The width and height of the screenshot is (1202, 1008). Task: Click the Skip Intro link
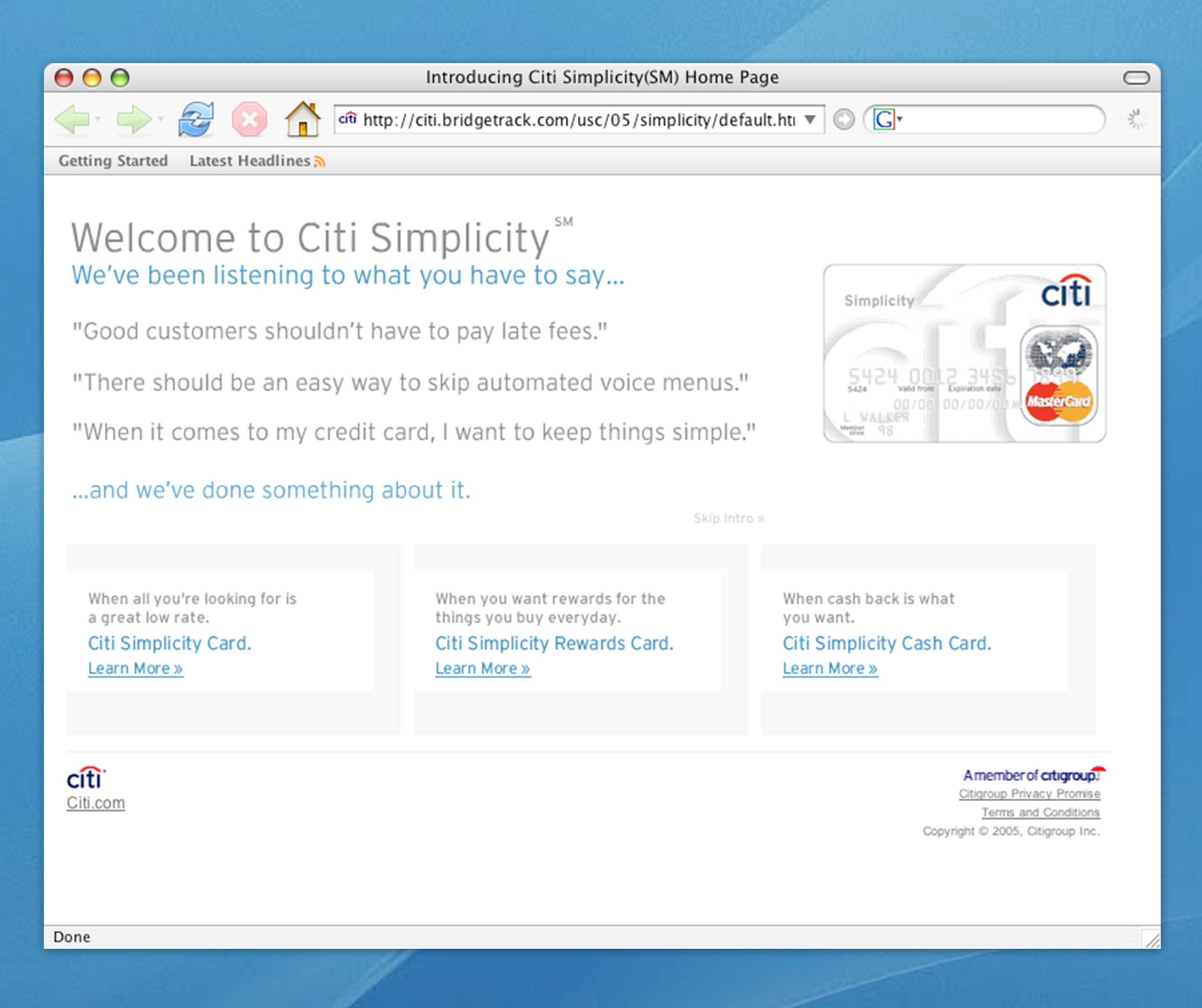pyautogui.click(x=728, y=519)
